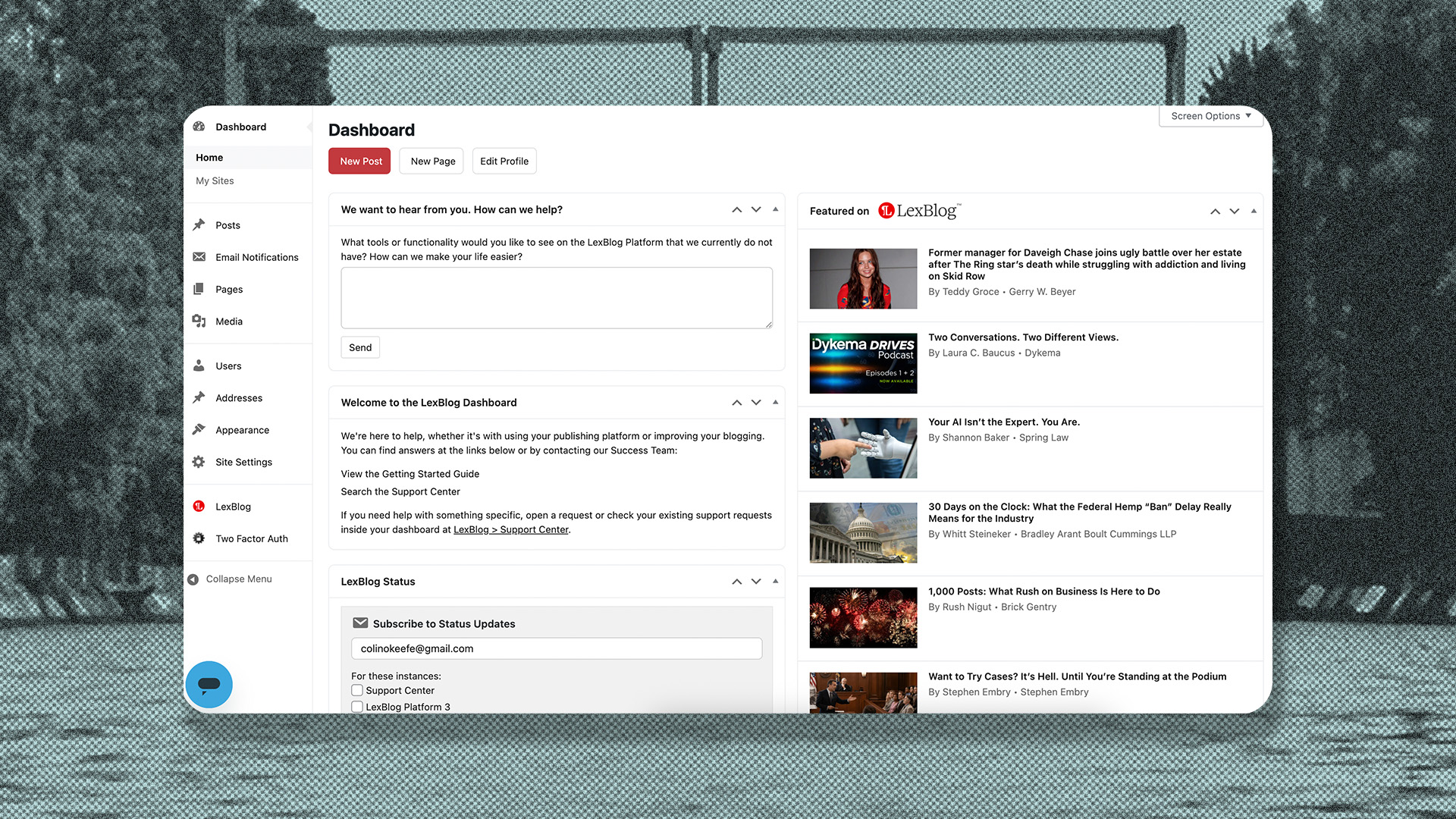Click the red New Post button
This screenshot has width=1456, height=819.
coord(359,161)
